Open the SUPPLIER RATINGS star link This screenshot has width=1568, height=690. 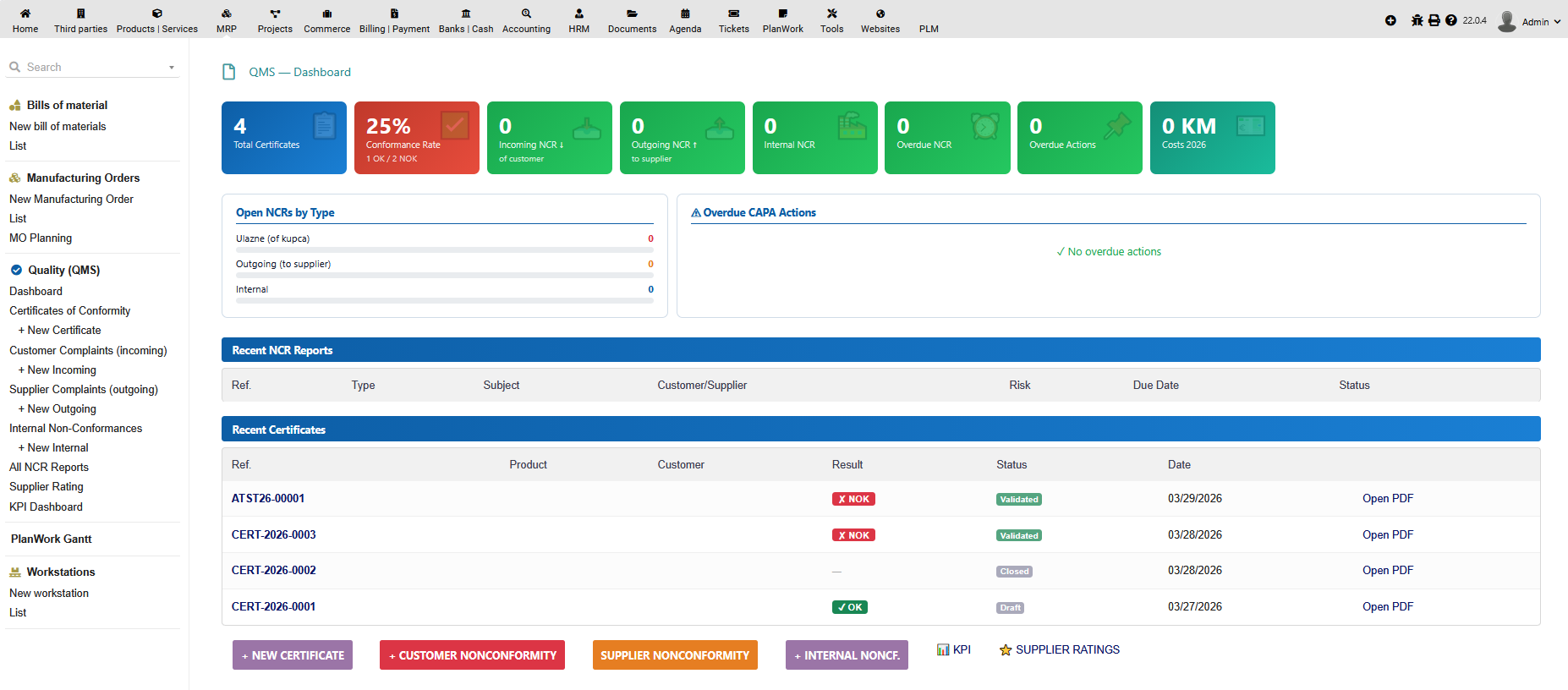coord(1060,650)
